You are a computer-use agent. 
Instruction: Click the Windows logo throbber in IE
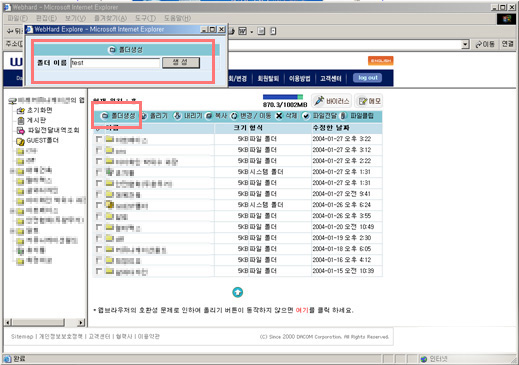coord(507,19)
